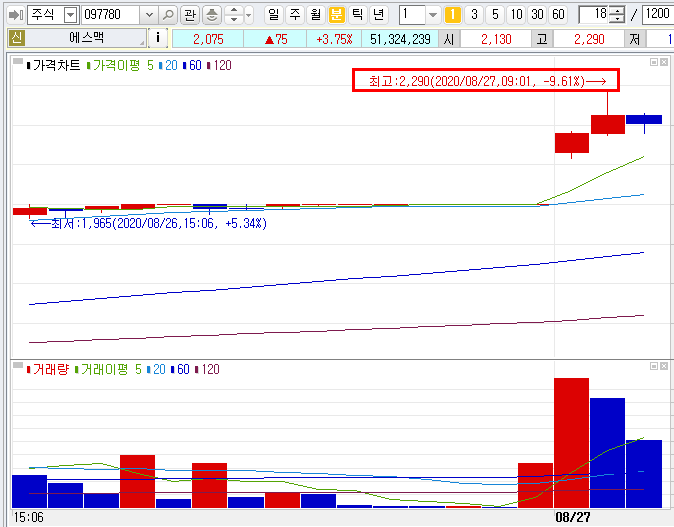Select the 10-minute interval button
Image resolution: width=674 pixels, height=527 pixels.
click(x=516, y=15)
